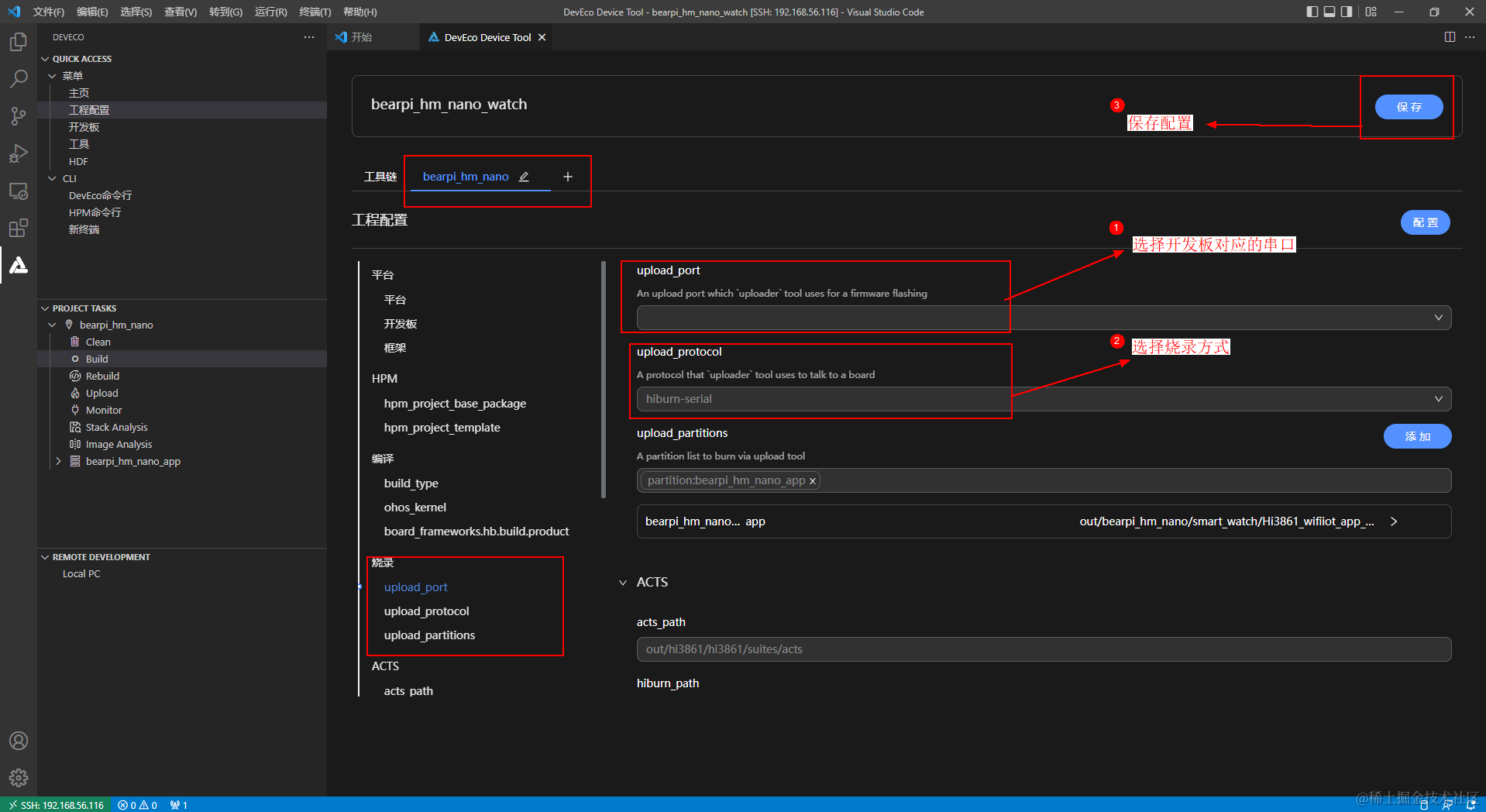Open Remote Explorer view in activity bar

19,191
